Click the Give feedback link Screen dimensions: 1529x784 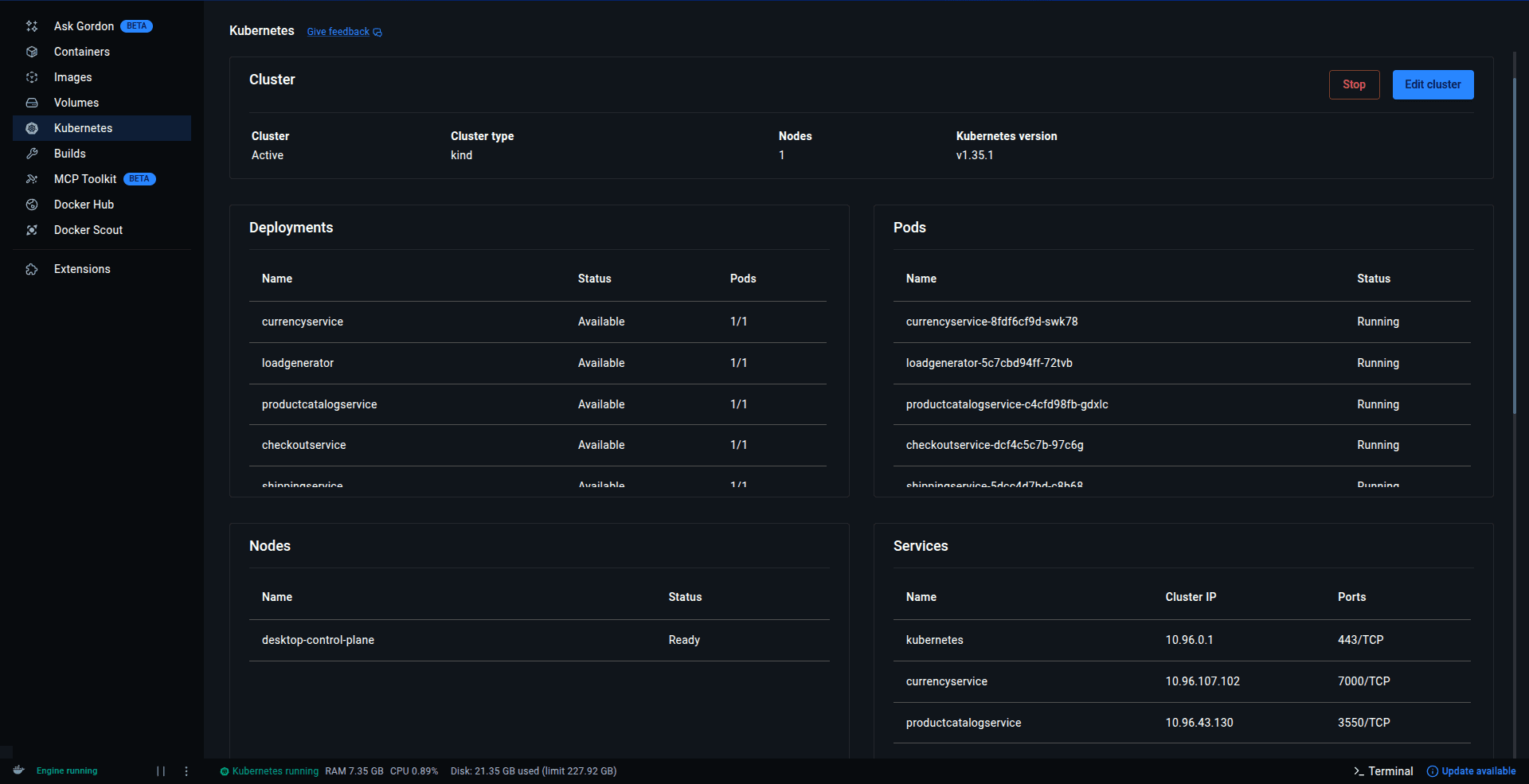pos(338,32)
